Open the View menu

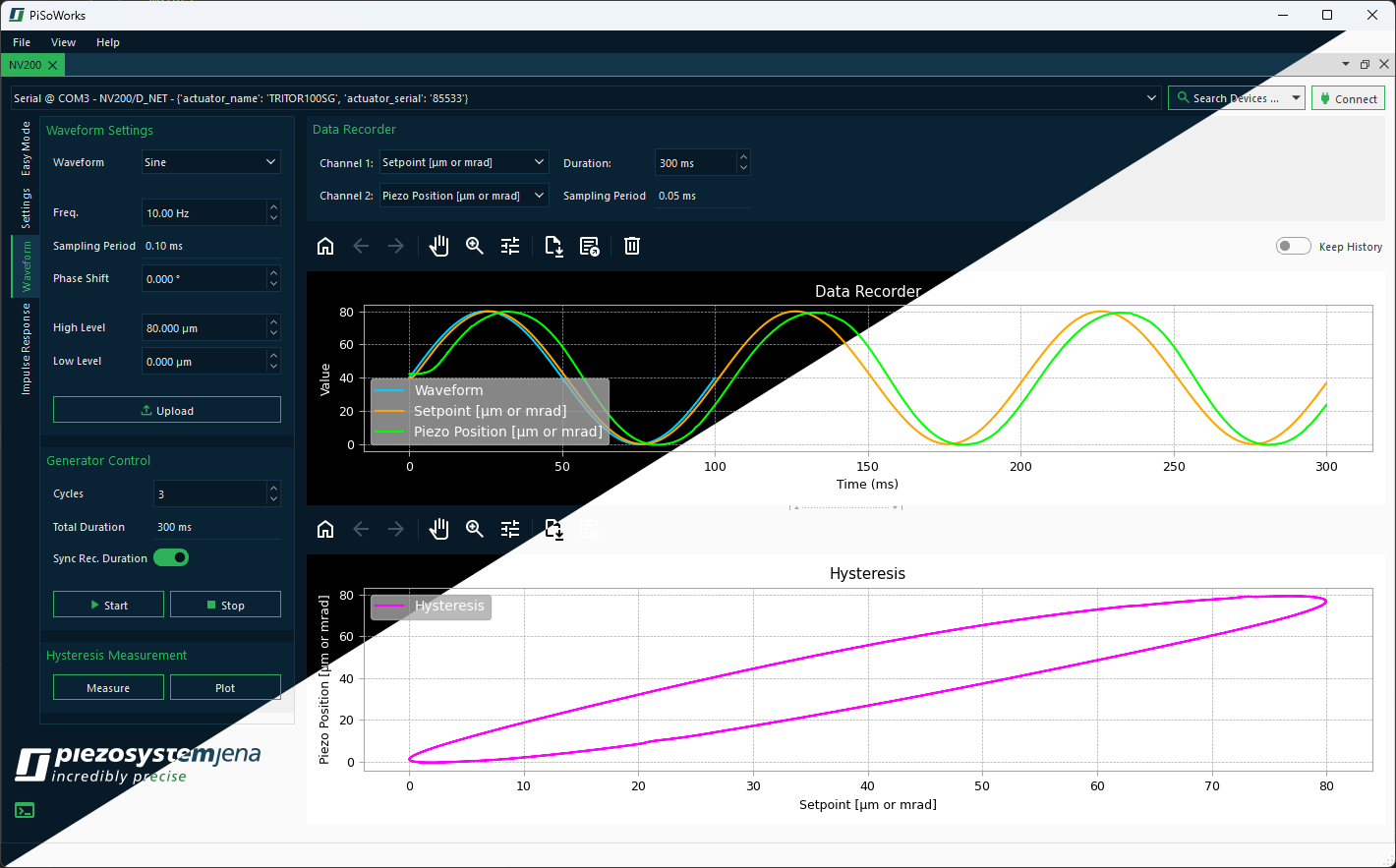[x=63, y=42]
